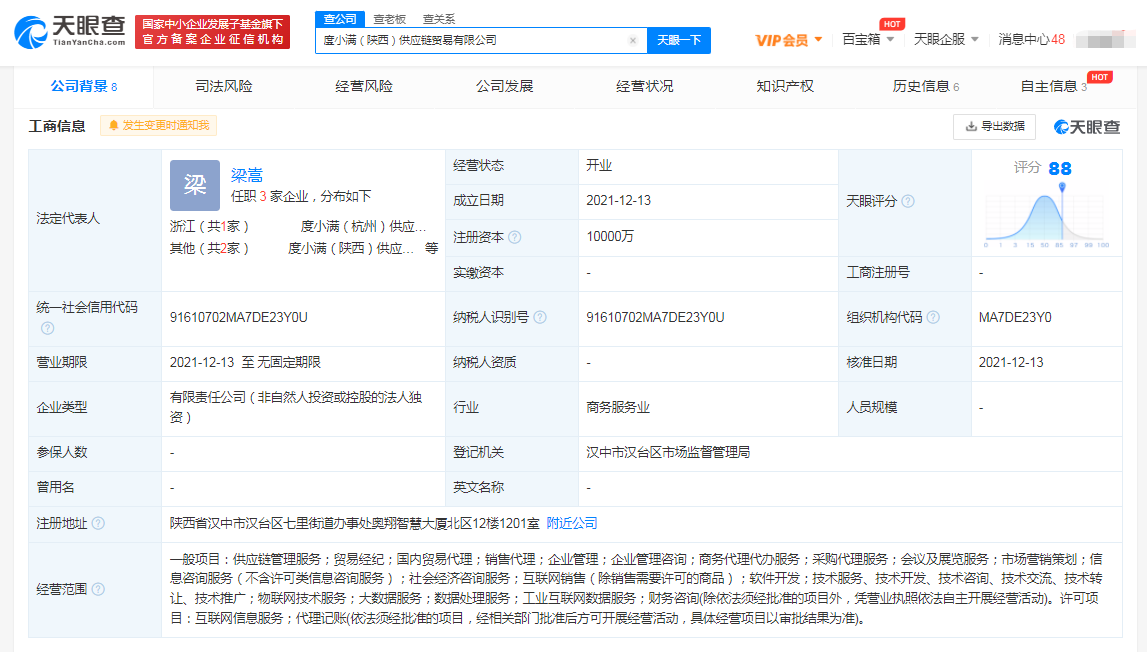Open the 附近公司 link
Image resolution: width=1147 pixels, height=652 pixels.
(x=572, y=523)
